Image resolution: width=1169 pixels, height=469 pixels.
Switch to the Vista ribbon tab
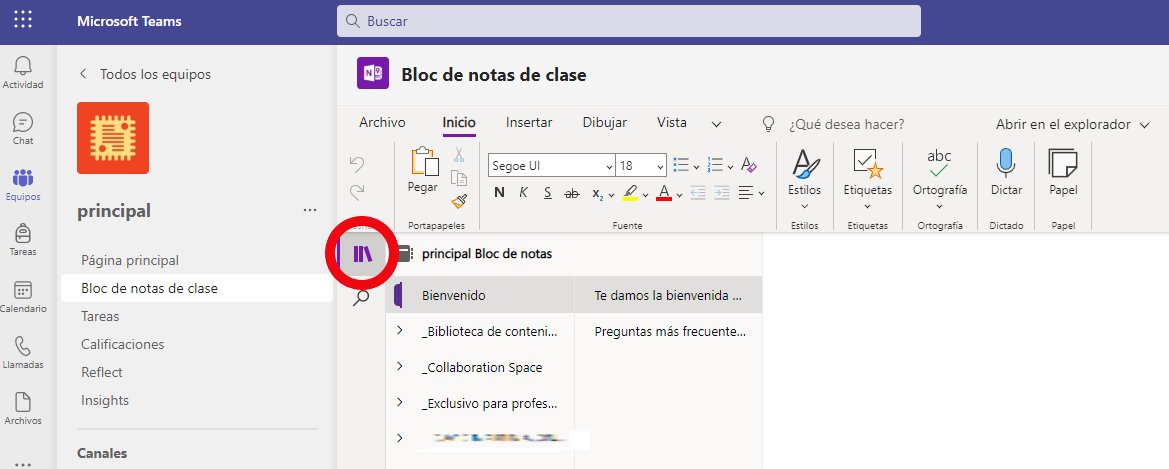pos(672,123)
